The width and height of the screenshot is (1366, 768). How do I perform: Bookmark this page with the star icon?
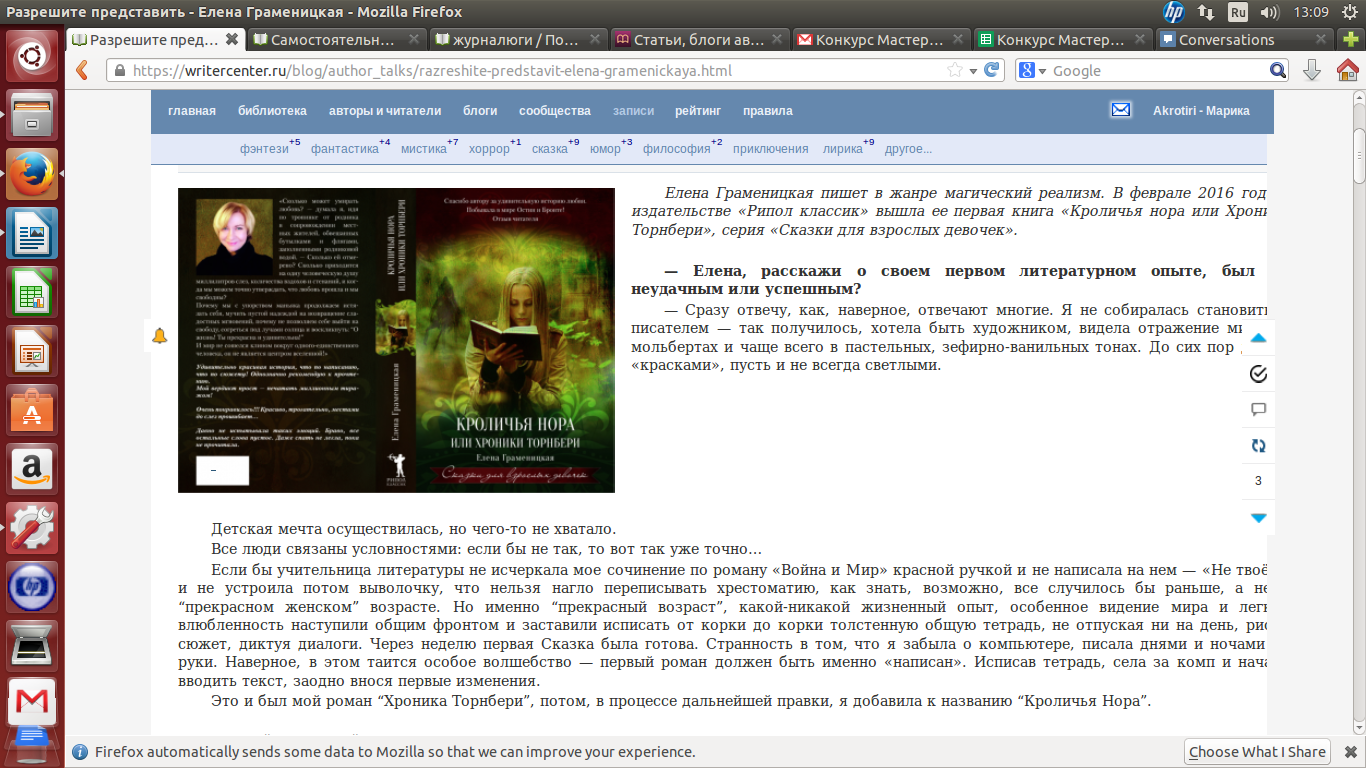pyautogui.click(x=955, y=70)
